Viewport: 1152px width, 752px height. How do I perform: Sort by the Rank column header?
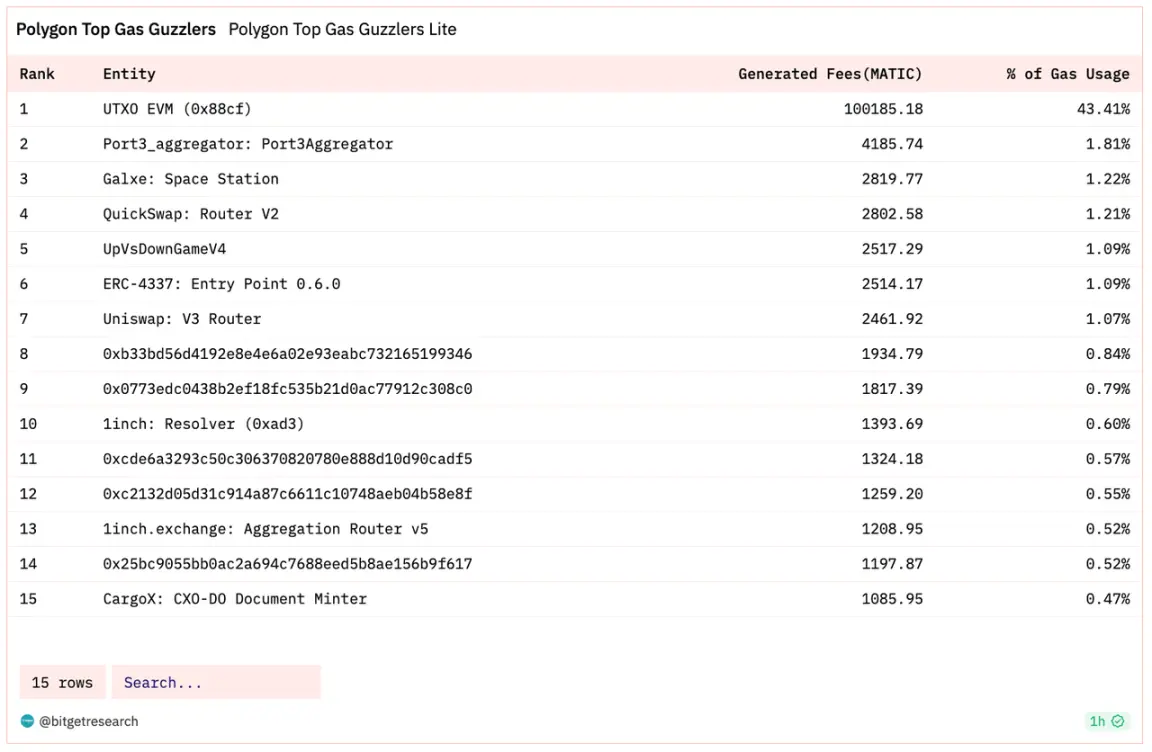(37, 73)
